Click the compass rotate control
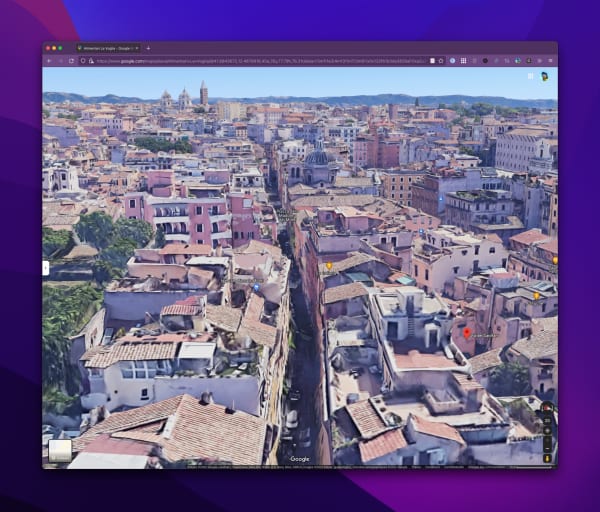The height and width of the screenshot is (512, 600). [x=547, y=408]
